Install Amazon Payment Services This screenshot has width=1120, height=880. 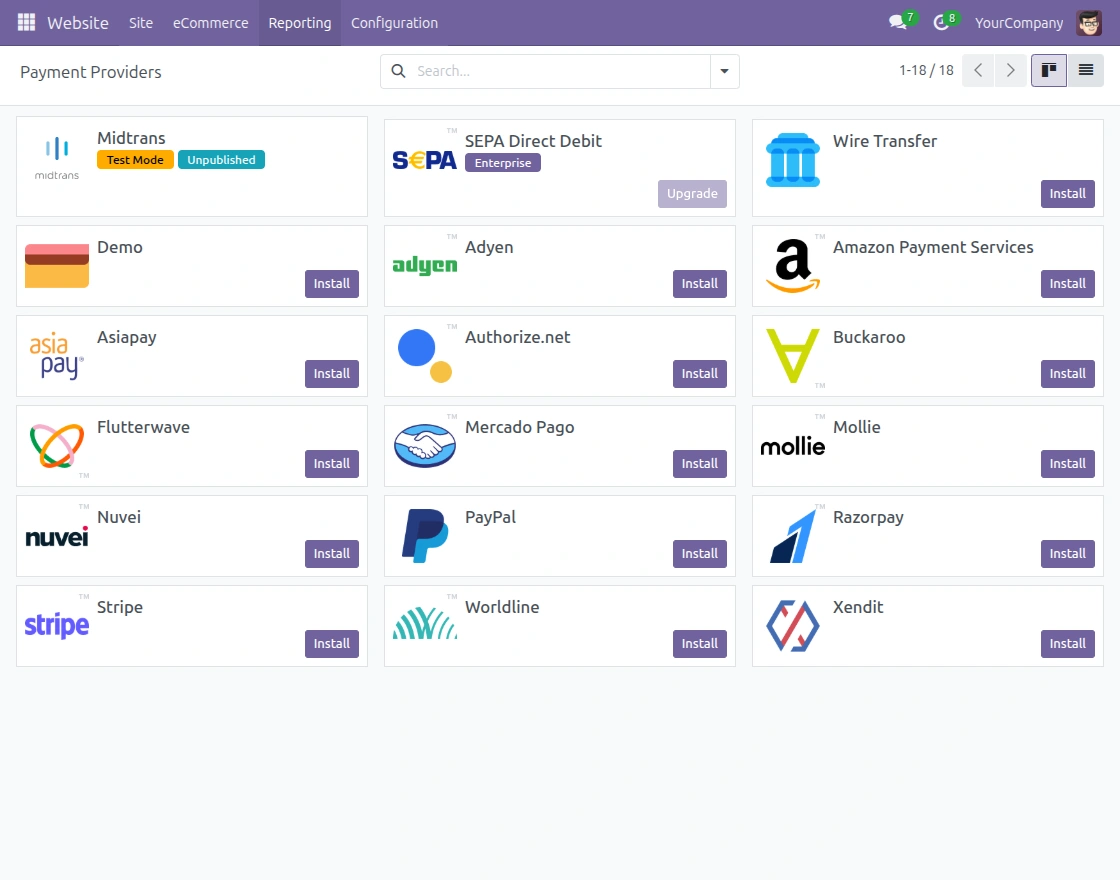tap(1067, 284)
